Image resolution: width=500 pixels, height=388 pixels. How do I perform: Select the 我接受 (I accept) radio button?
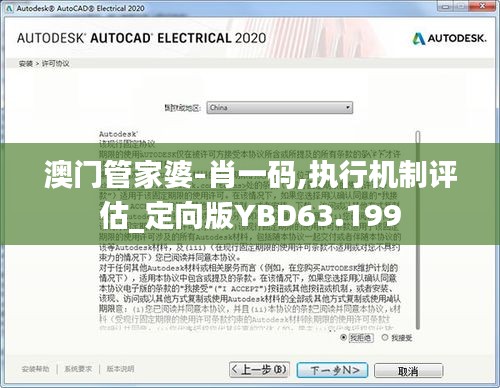point(385,338)
